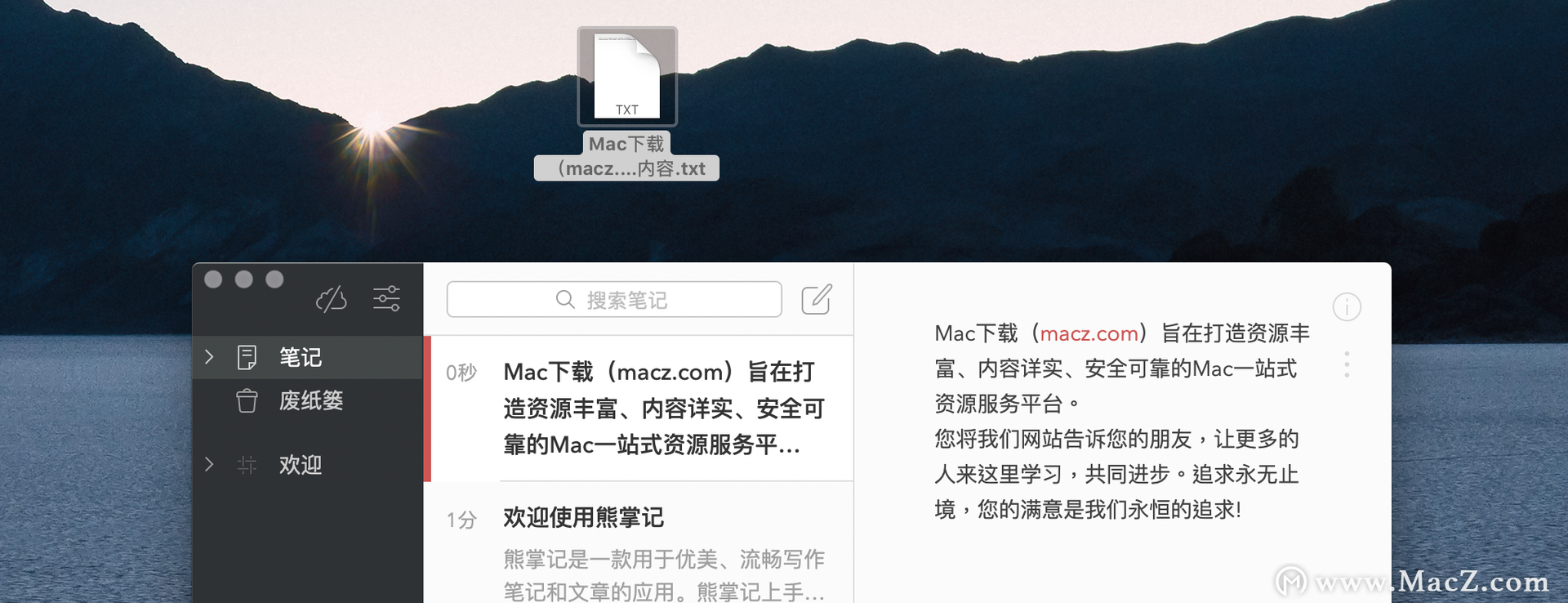The image size is (1568, 603).
Task: Click the magnifier icon in search bar
Action: (565, 300)
